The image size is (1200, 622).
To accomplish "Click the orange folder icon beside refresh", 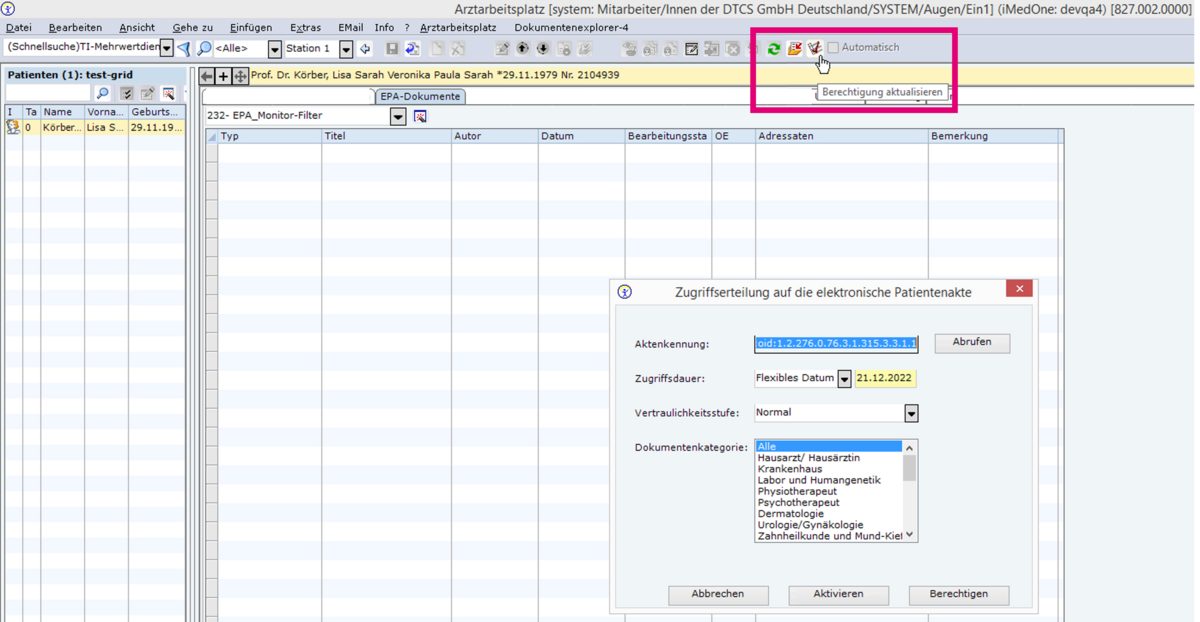I will click(794, 48).
